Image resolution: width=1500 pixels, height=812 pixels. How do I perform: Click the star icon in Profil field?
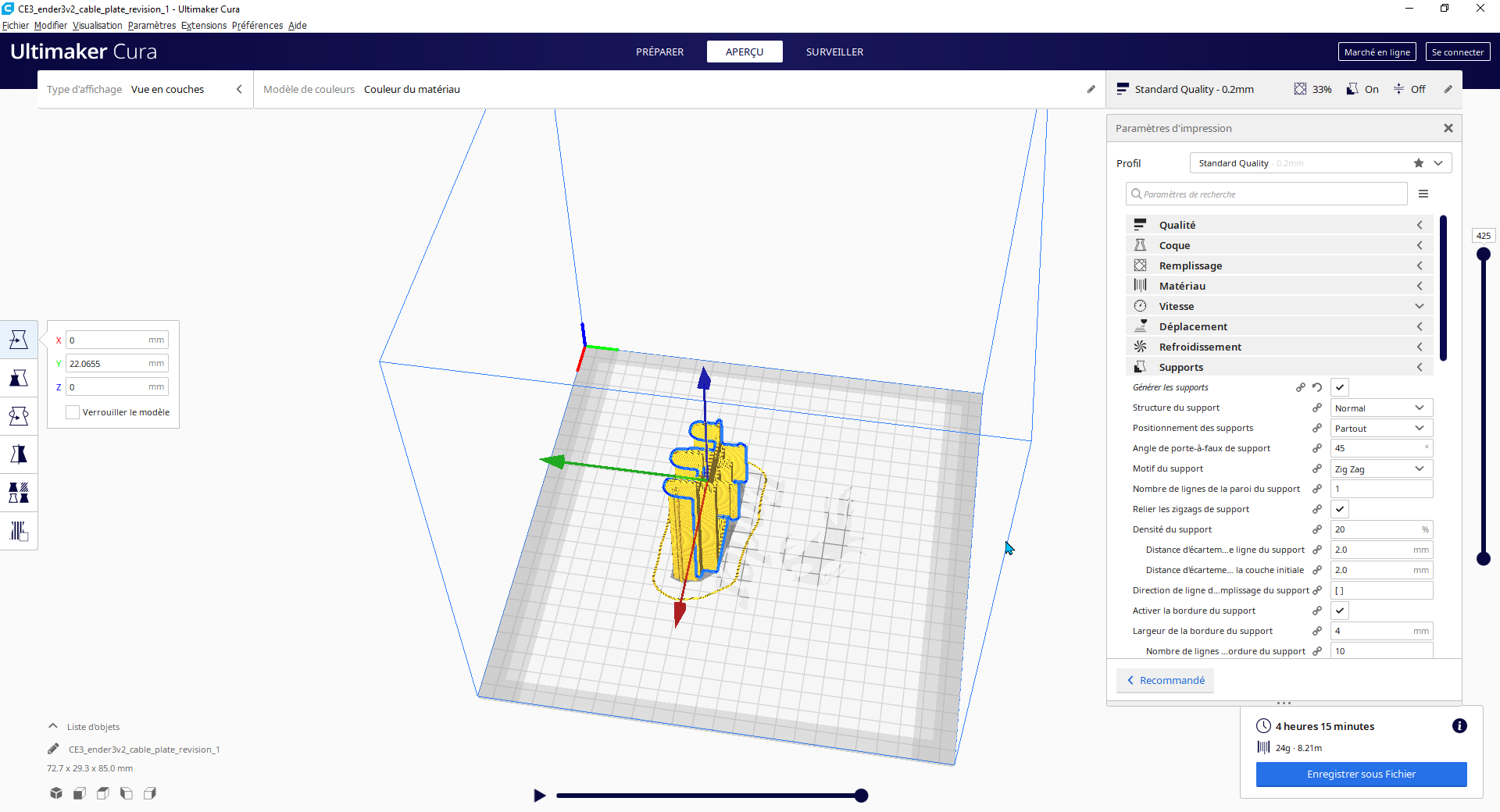coord(1419,163)
